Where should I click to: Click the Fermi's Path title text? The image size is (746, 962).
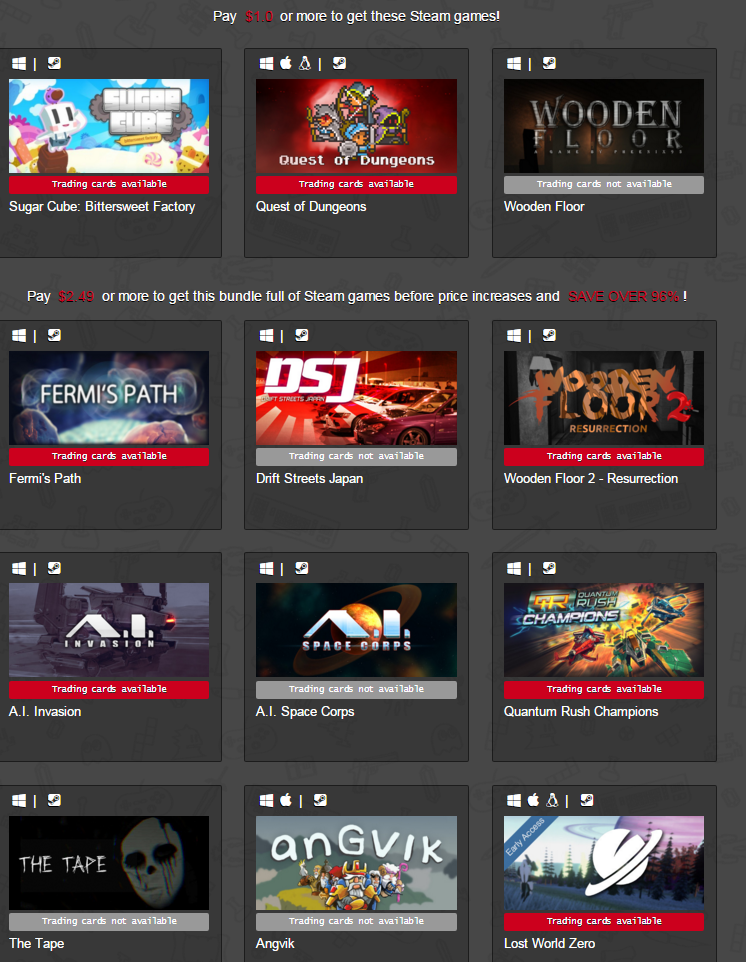pyautogui.click(x=45, y=479)
